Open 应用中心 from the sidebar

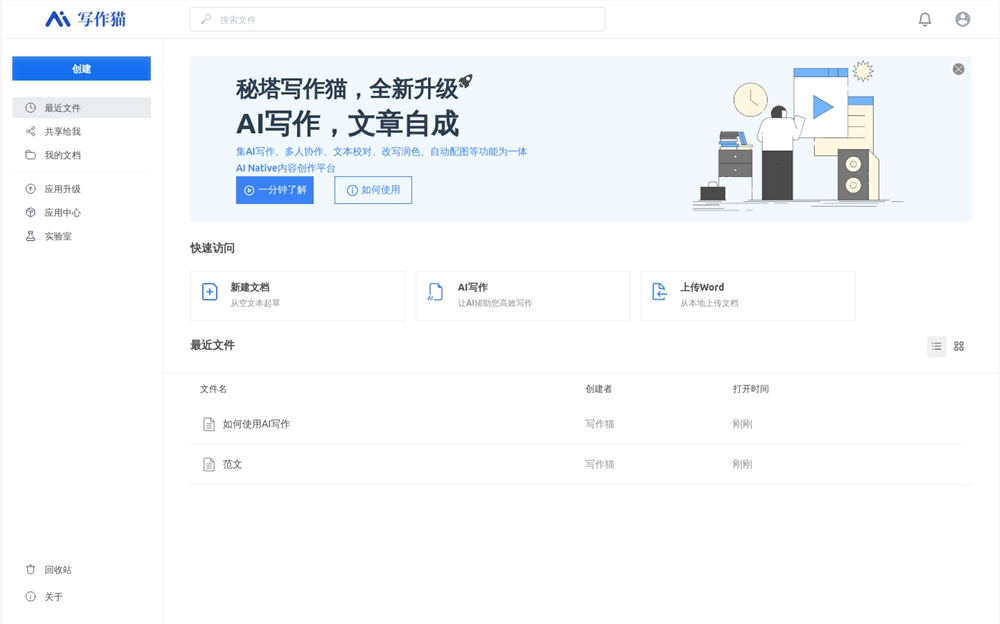[x=62, y=213]
